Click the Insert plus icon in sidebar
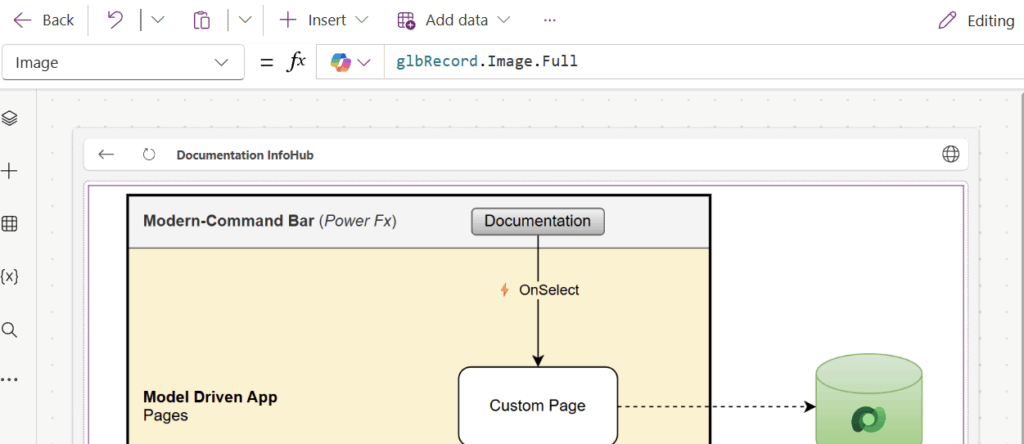The width and height of the screenshot is (1024, 444). click(x=10, y=171)
